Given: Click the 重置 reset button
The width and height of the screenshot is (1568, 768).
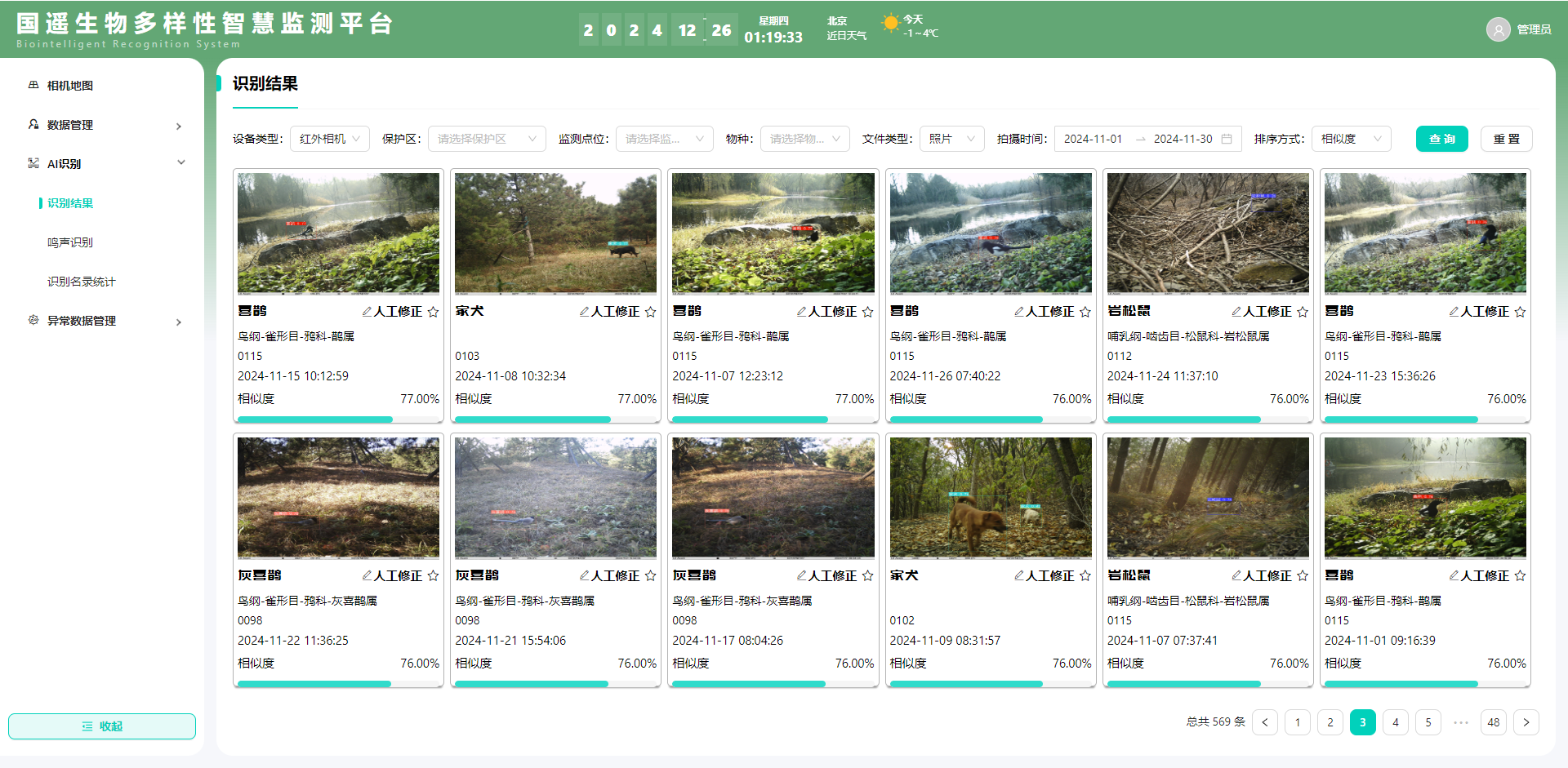Looking at the screenshot, I should pos(1506,139).
